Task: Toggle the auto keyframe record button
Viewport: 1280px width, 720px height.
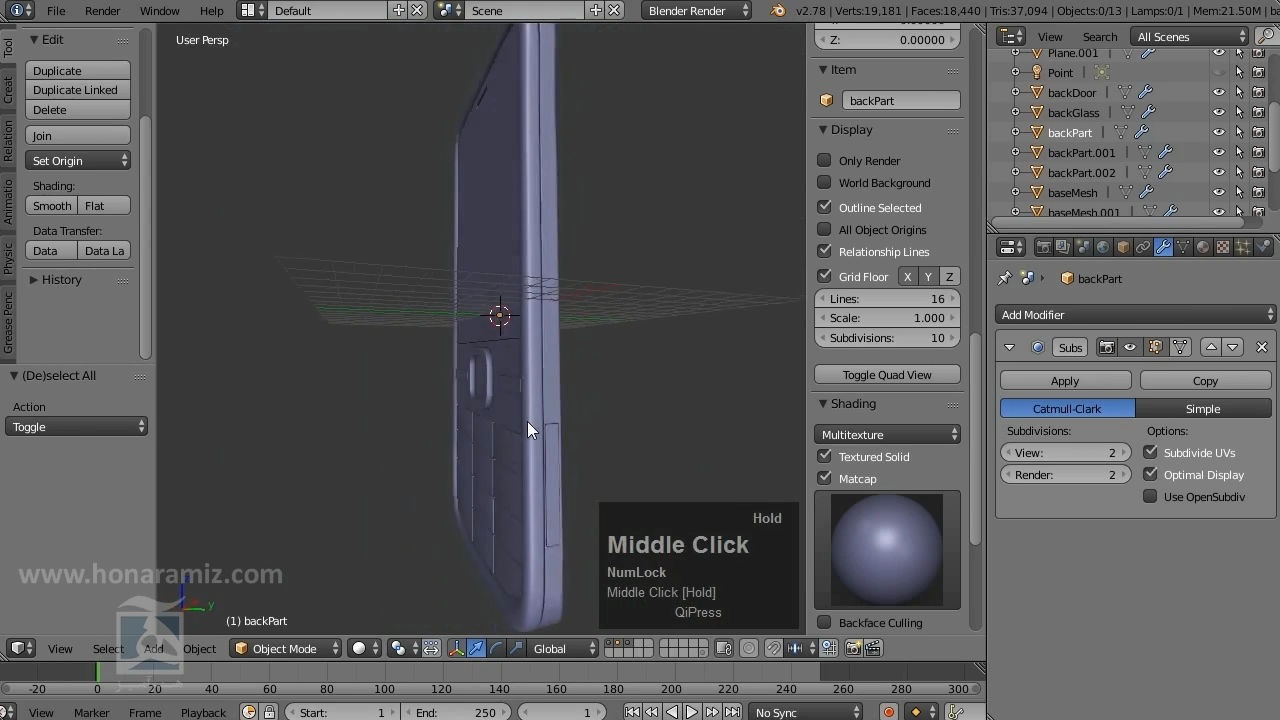Action: (888, 712)
